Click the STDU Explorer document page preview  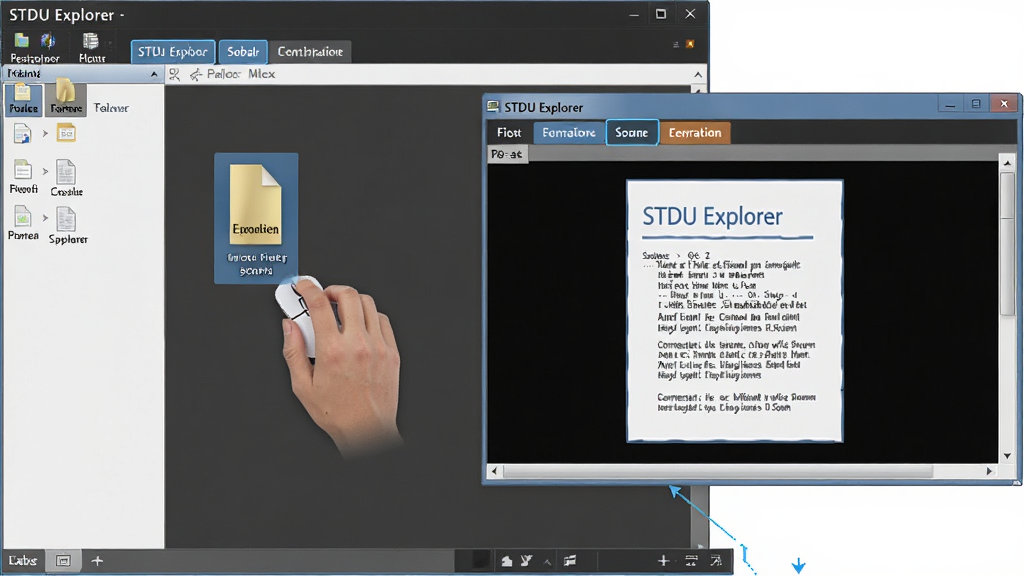735,311
